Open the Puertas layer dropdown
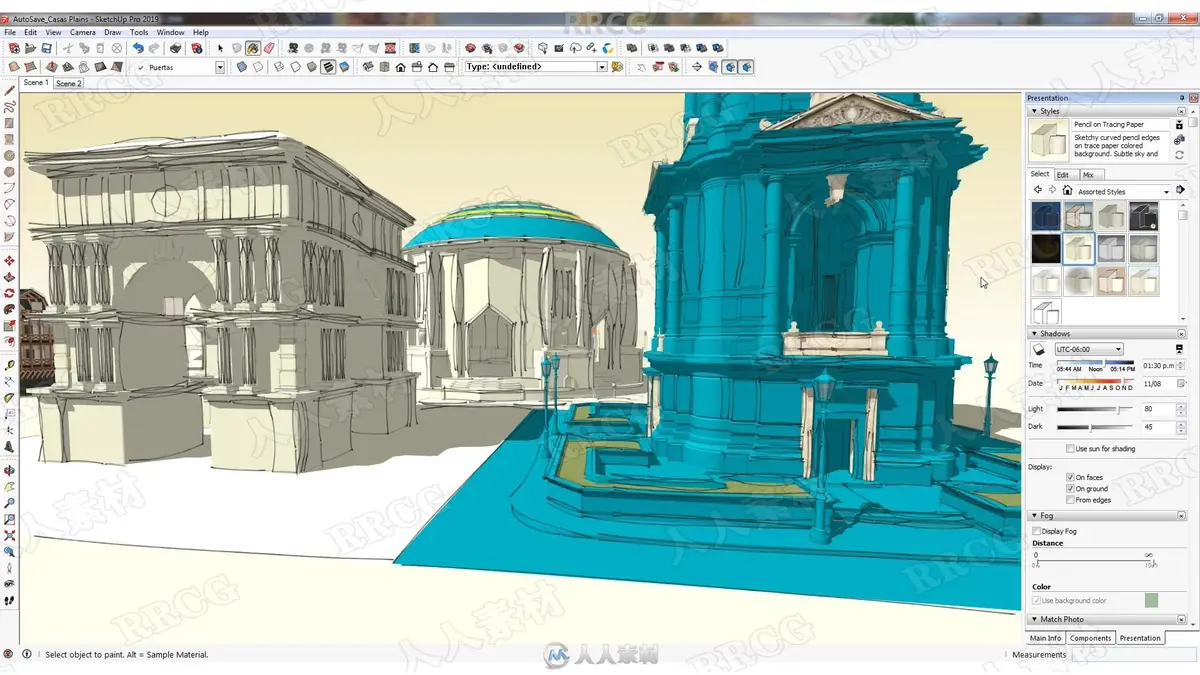Screen dimensions: 1200x675 coord(220,67)
